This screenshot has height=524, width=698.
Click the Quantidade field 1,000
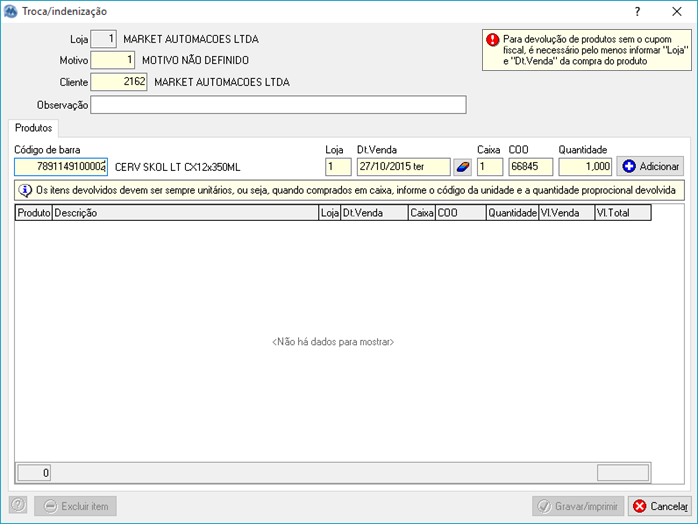[585, 167]
